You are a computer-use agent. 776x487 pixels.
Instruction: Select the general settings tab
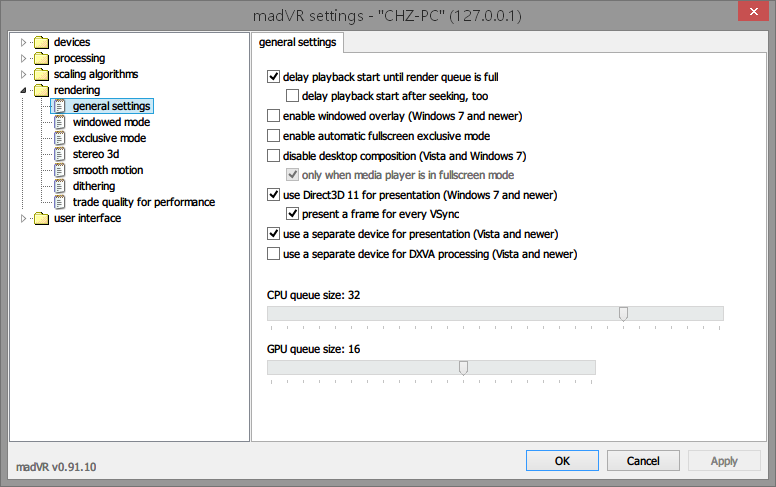[298, 42]
